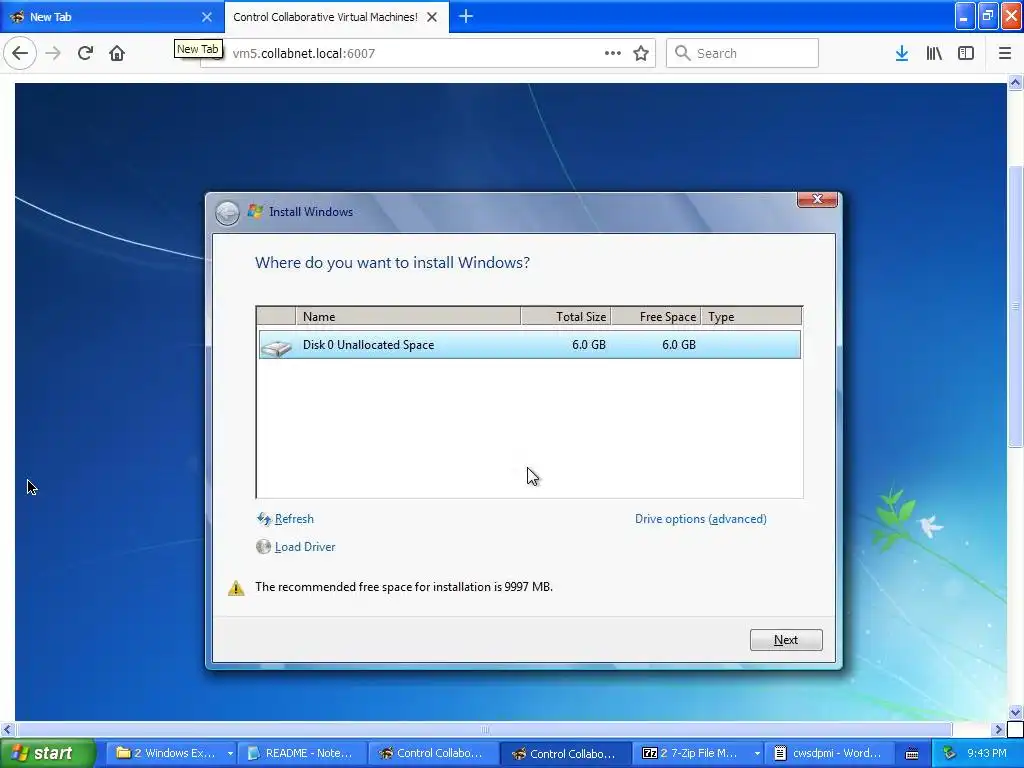Close the New Tab tab
The height and width of the screenshot is (768, 1024).
[x=207, y=17]
